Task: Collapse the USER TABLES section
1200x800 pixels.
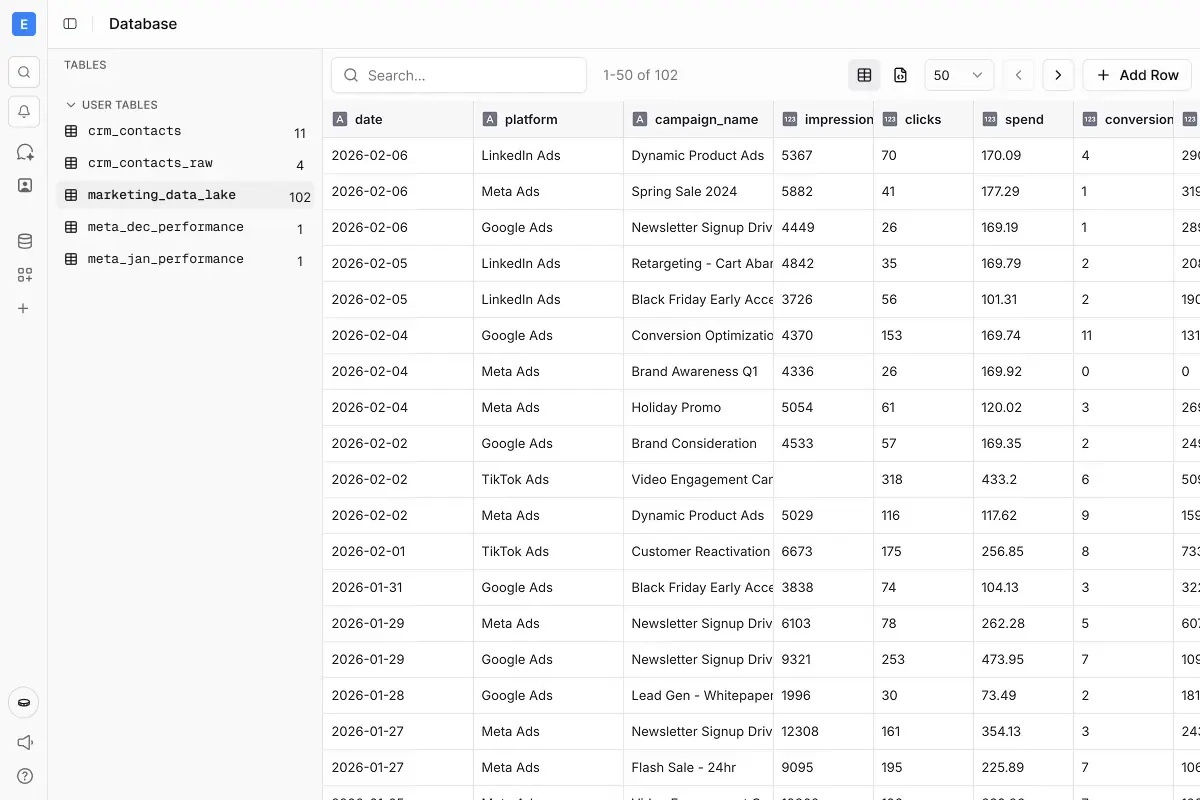Action: [x=70, y=104]
